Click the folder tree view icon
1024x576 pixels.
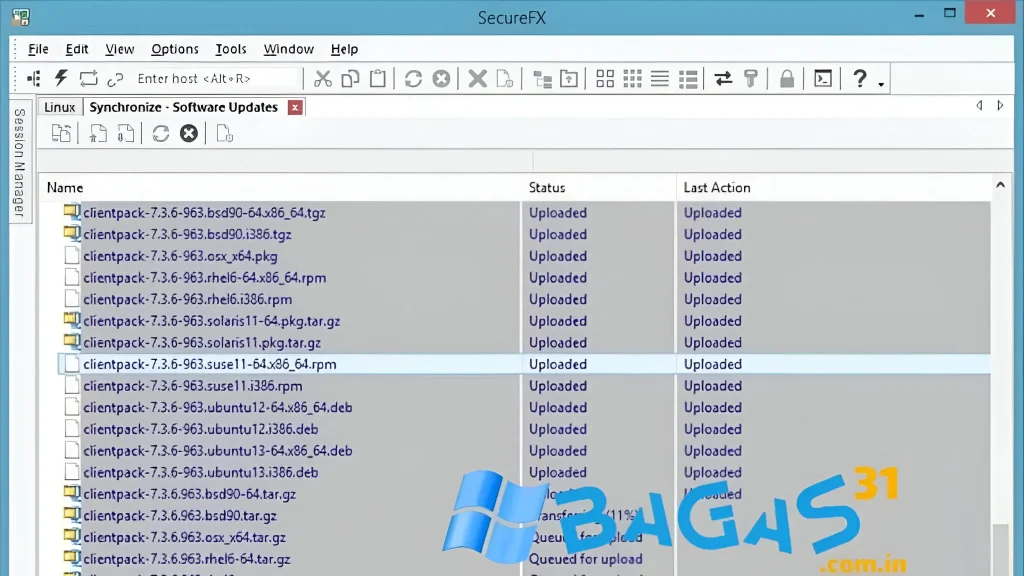tap(542, 79)
